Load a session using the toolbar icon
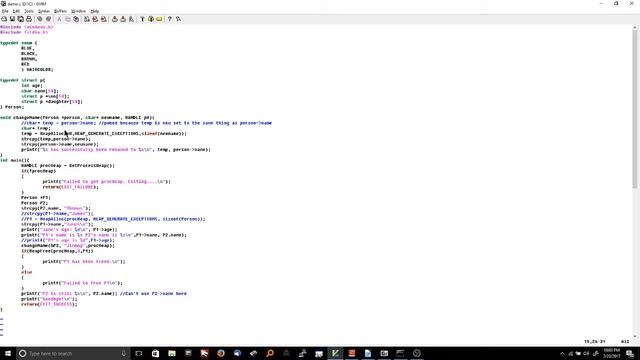 pyautogui.click(x=115, y=19)
